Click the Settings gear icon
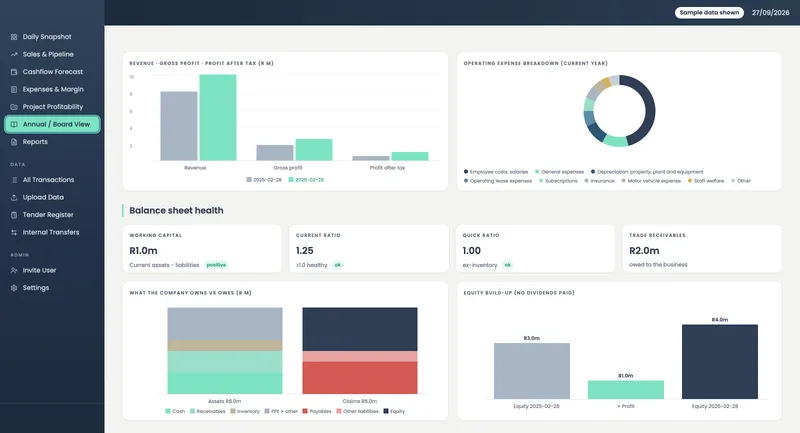The image size is (800, 433). [x=14, y=288]
